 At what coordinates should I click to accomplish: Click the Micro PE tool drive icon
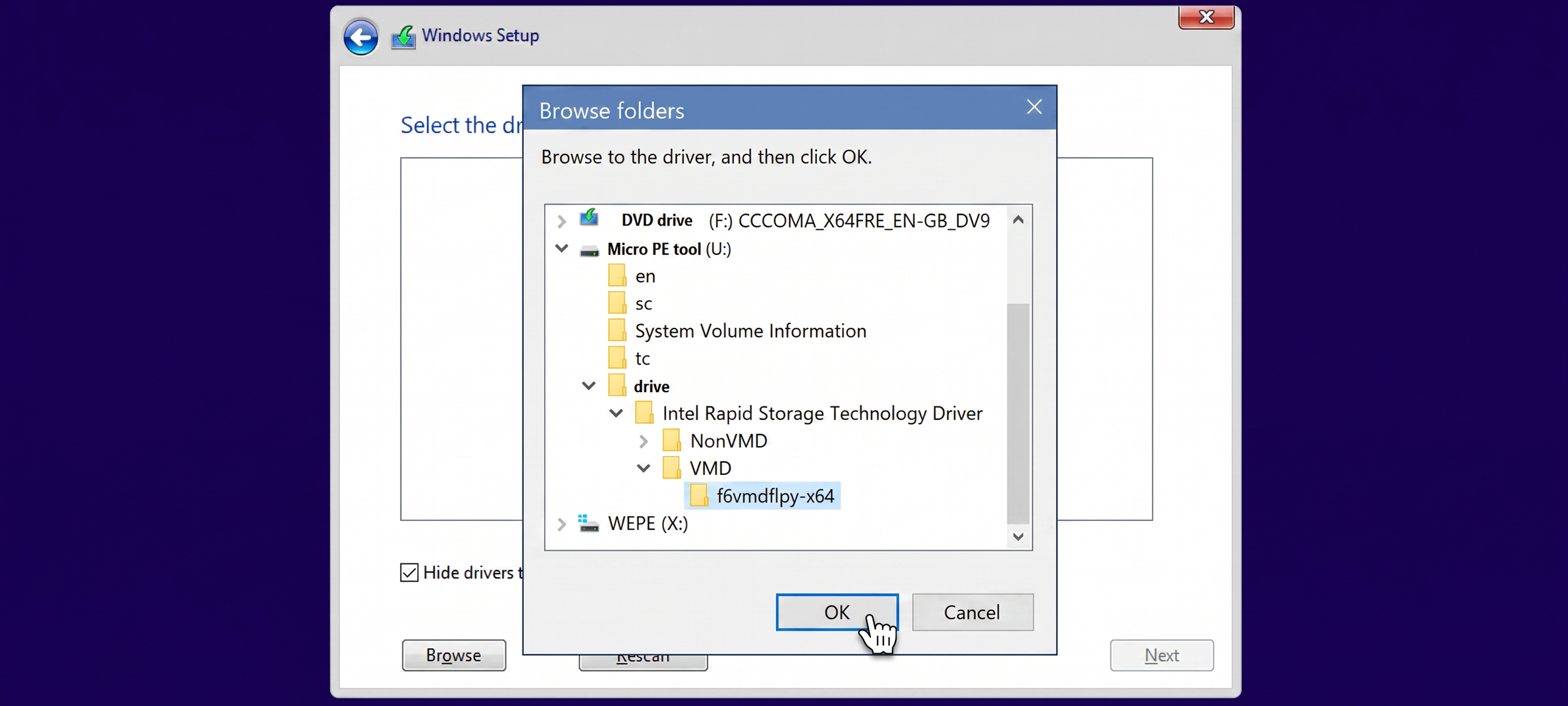pyautogui.click(x=589, y=250)
